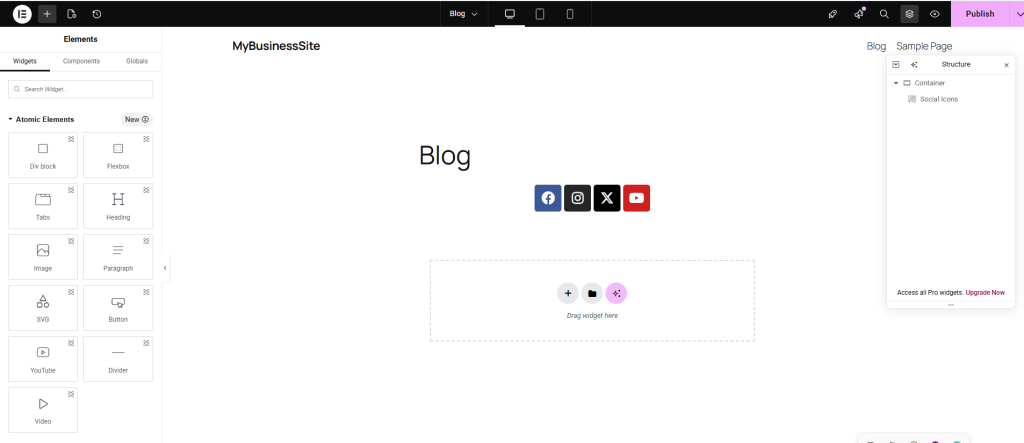Open the Blog page dropdown in top bar
This screenshot has height=443, width=1024.
click(464, 14)
